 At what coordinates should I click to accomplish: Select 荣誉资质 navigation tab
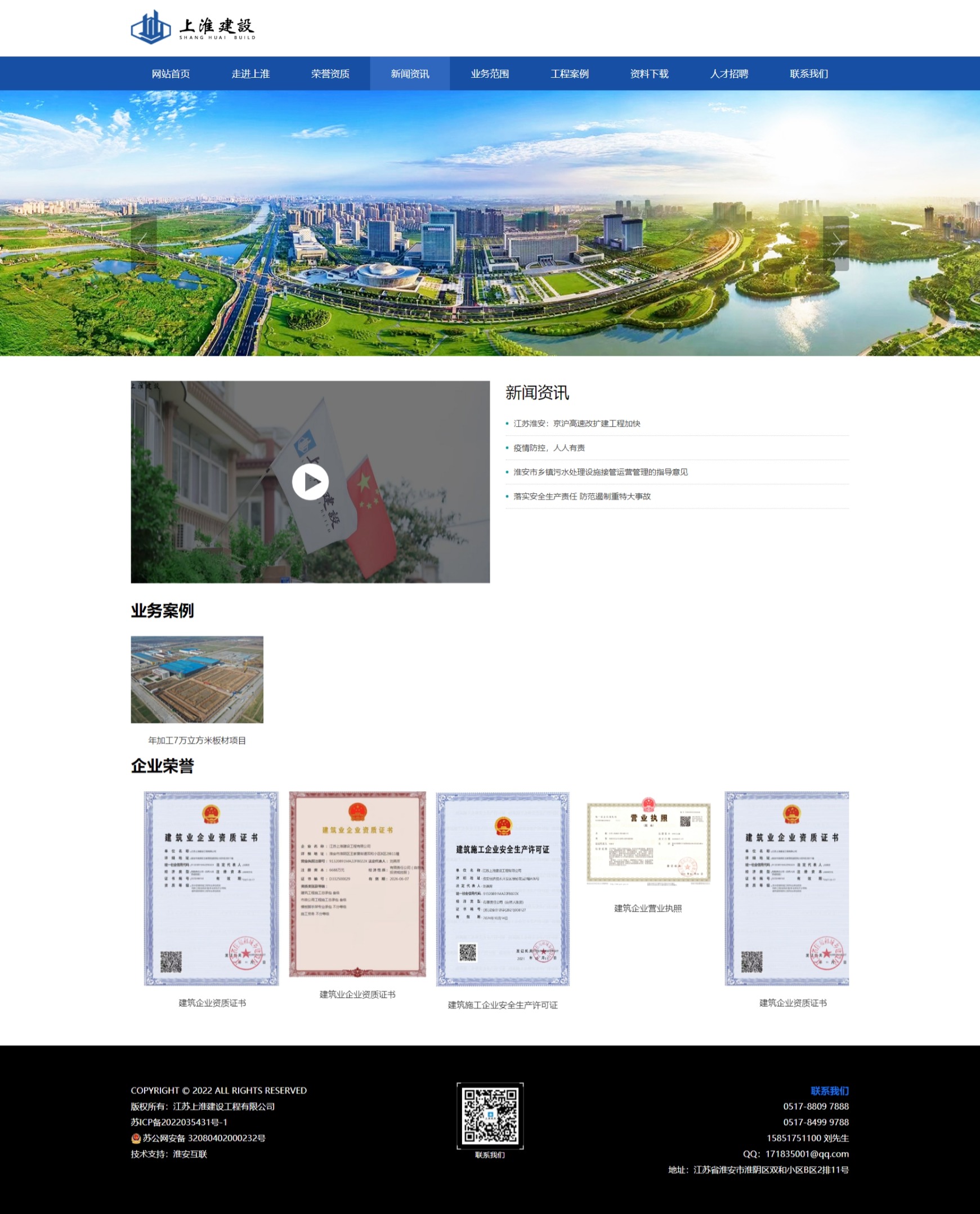point(330,74)
